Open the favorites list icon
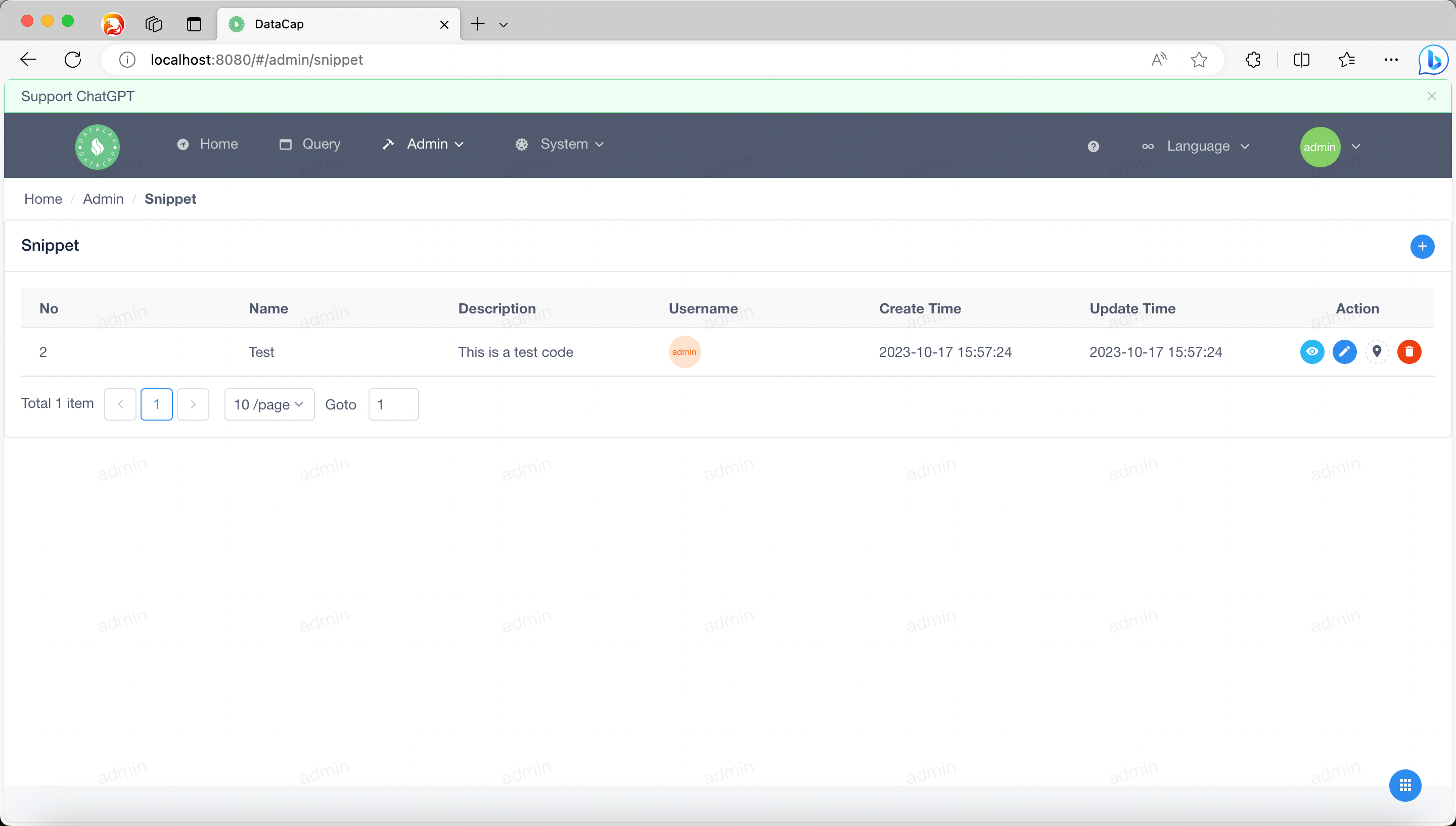Screen dimensions: 1456x826 click(x=1346, y=60)
